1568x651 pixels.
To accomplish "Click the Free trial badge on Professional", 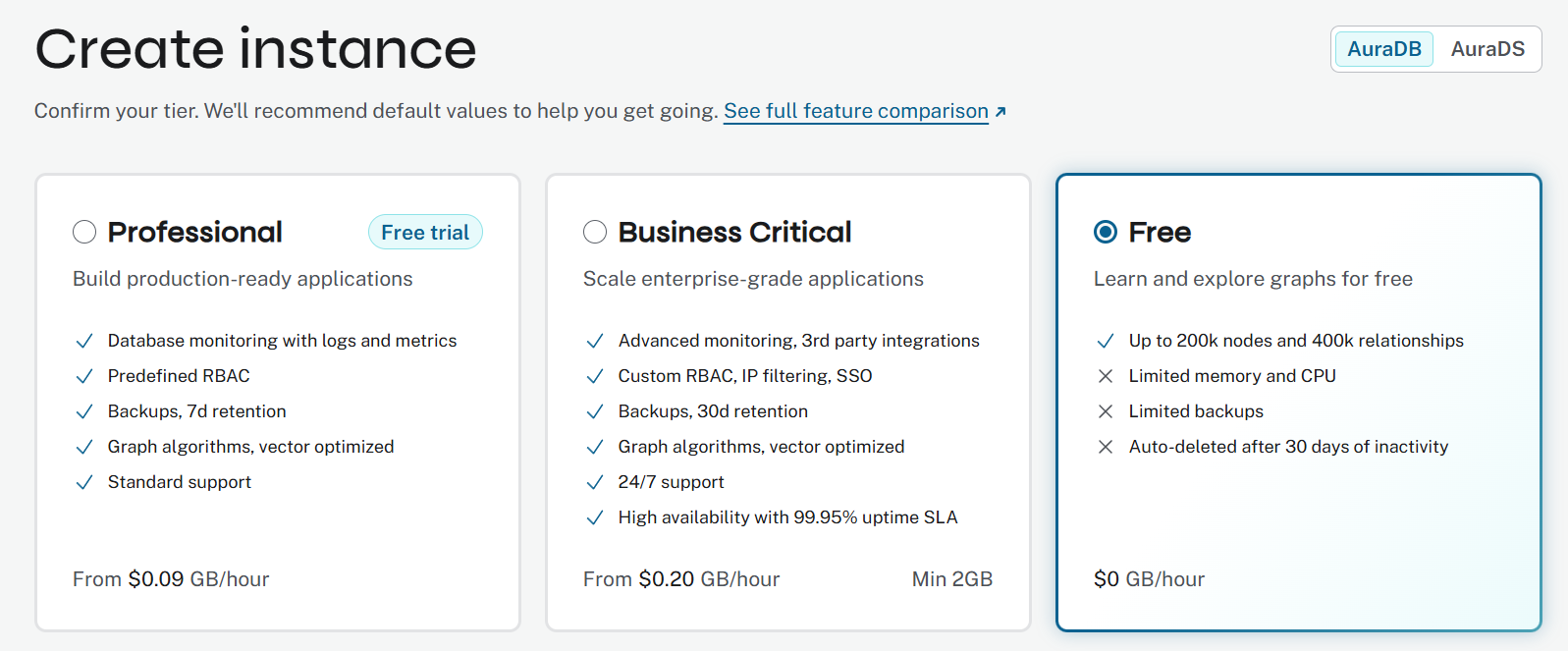I will click(x=425, y=232).
